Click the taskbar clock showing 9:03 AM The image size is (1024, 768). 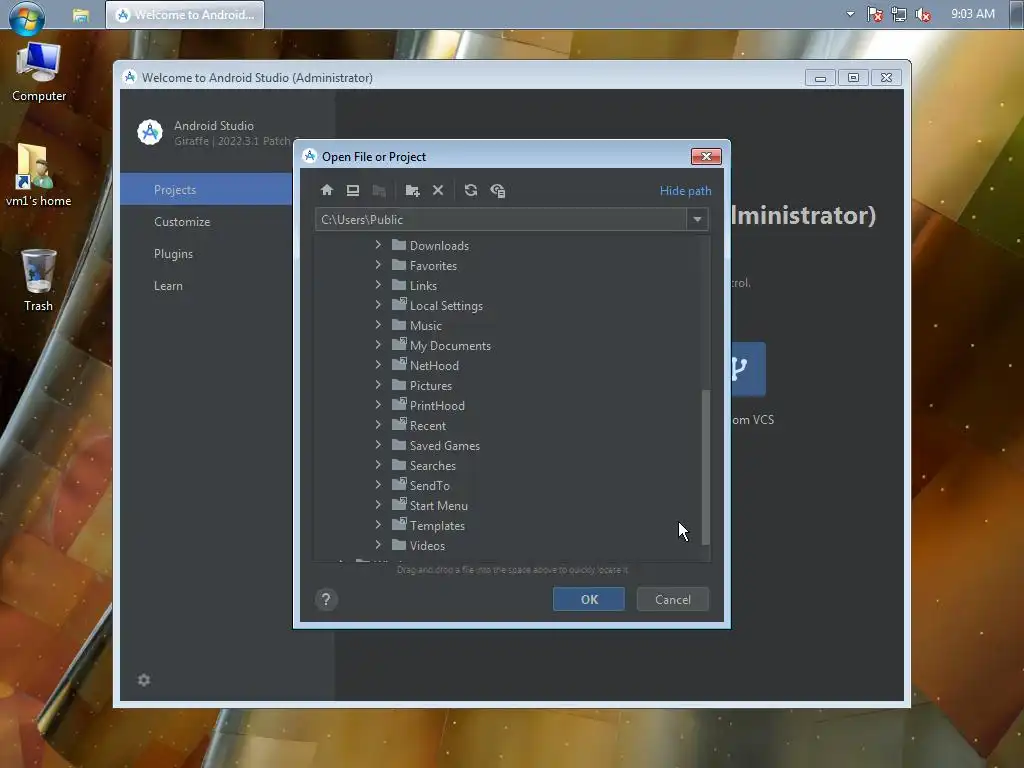(972, 14)
